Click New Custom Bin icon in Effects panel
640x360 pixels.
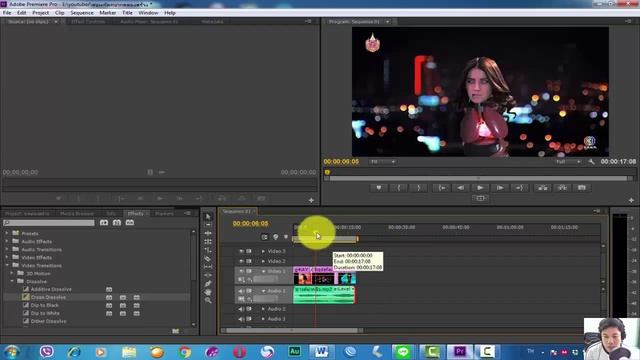pos(176,331)
